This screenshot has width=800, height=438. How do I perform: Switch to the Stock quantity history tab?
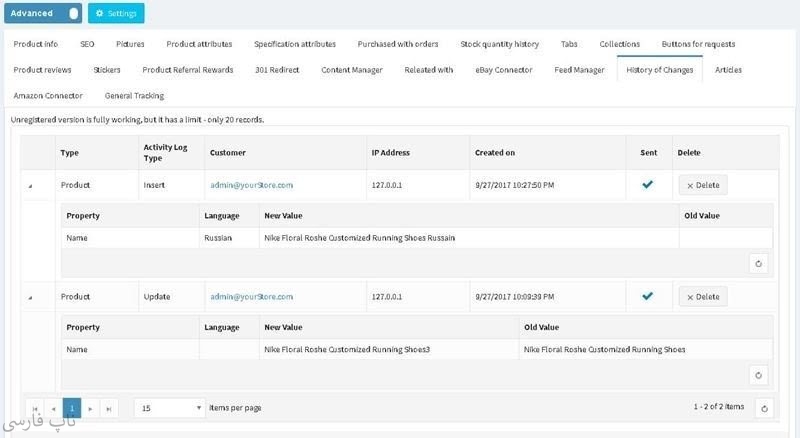pyautogui.click(x=499, y=44)
